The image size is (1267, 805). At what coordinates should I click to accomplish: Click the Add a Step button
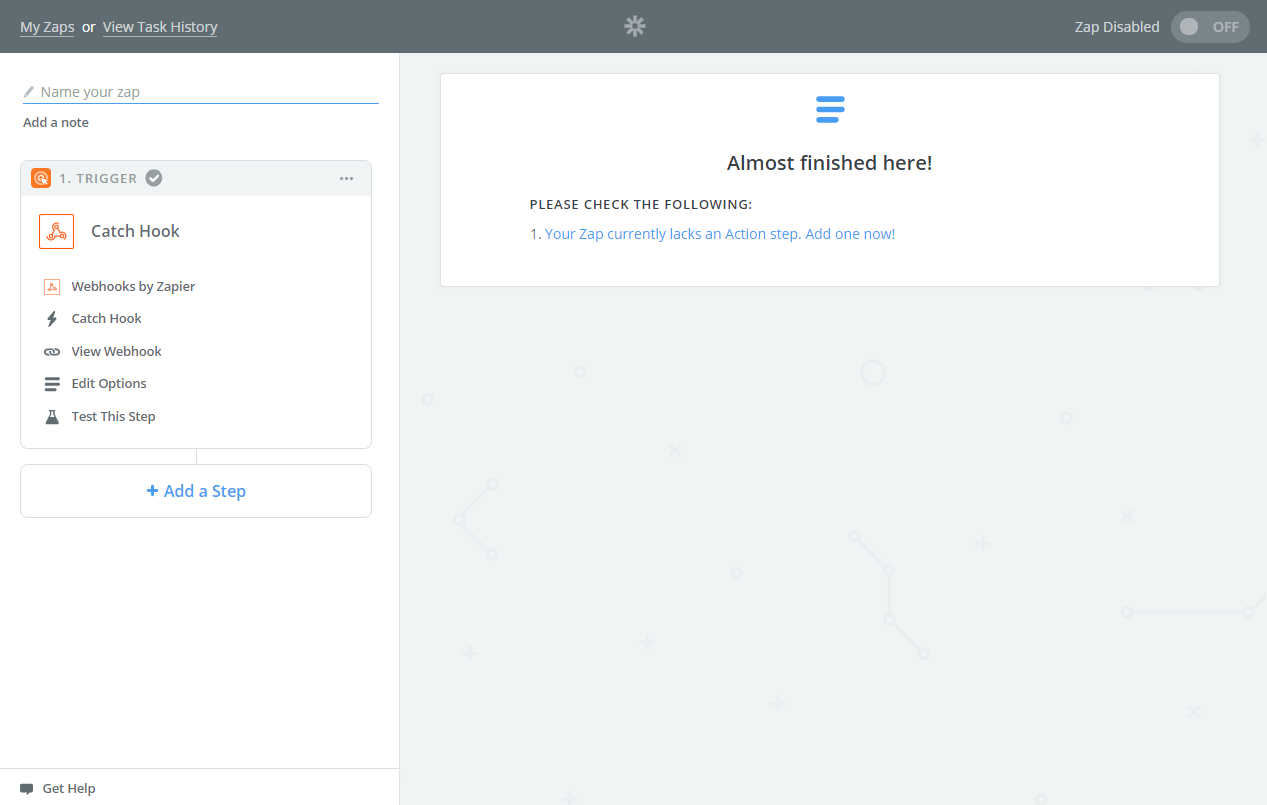(195, 490)
